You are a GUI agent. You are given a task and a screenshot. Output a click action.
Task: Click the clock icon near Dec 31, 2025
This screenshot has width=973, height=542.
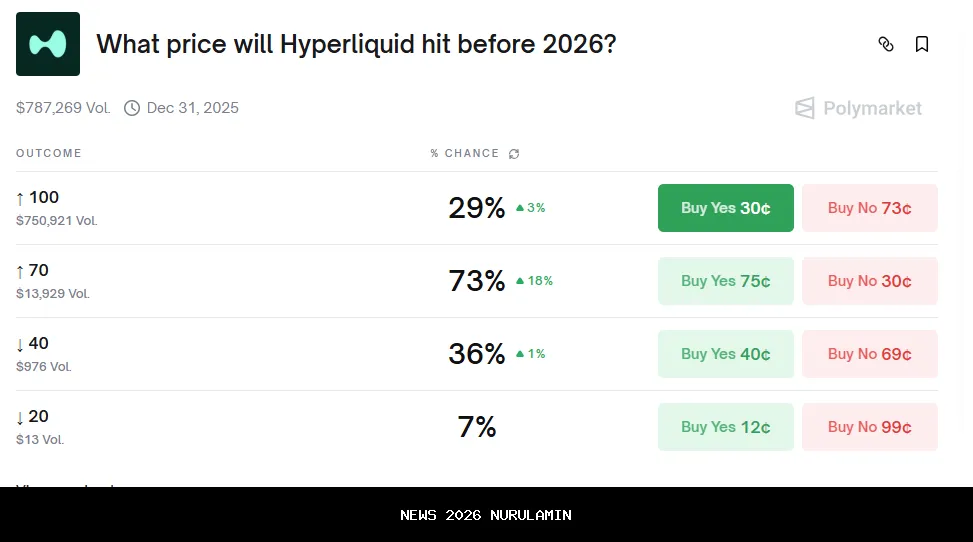pyautogui.click(x=132, y=108)
